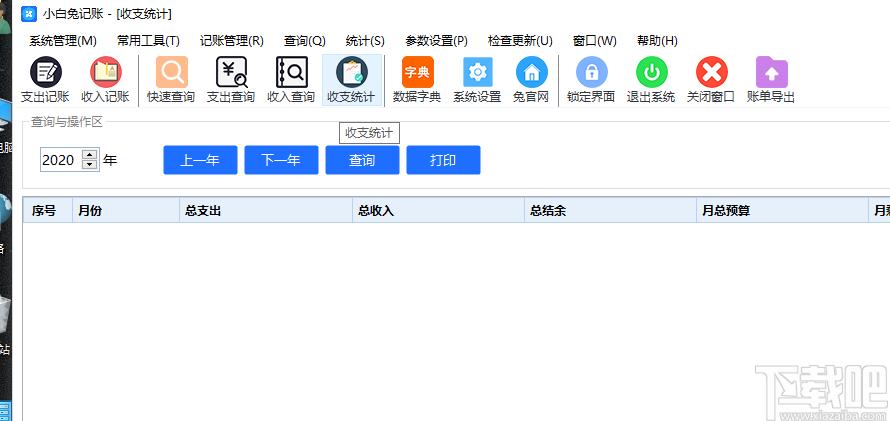The width and height of the screenshot is (890, 421).
Task: Go to next year with 下一年
Action: coord(282,160)
